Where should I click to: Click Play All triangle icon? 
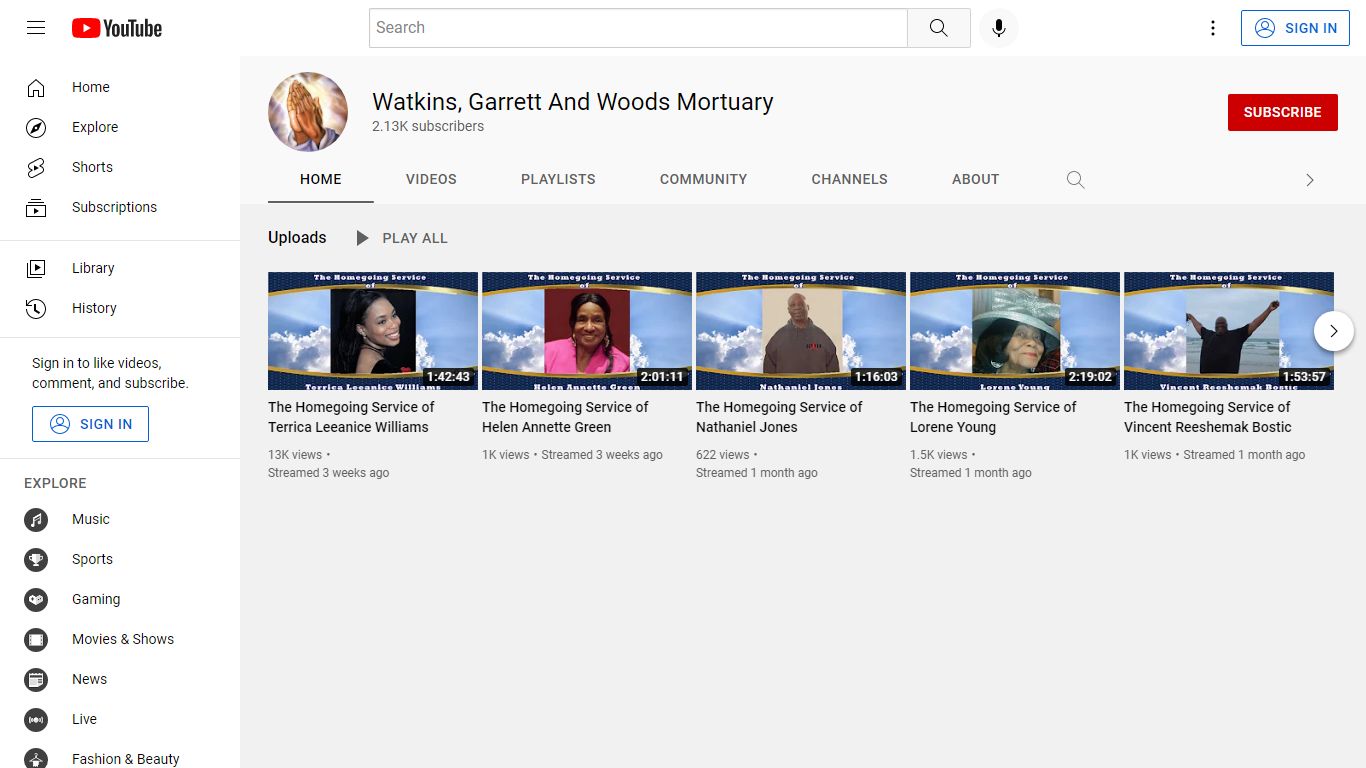(362, 238)
